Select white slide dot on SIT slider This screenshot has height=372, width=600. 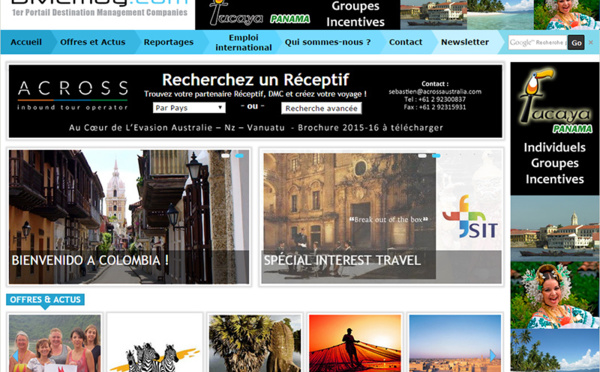[422, 155]
